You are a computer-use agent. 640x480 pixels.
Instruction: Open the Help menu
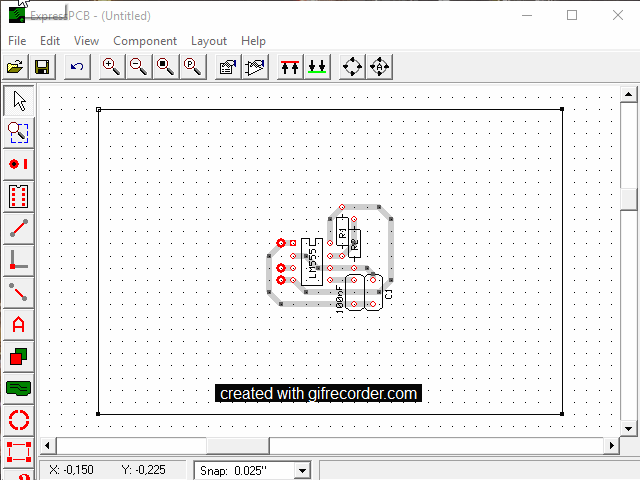253,41
